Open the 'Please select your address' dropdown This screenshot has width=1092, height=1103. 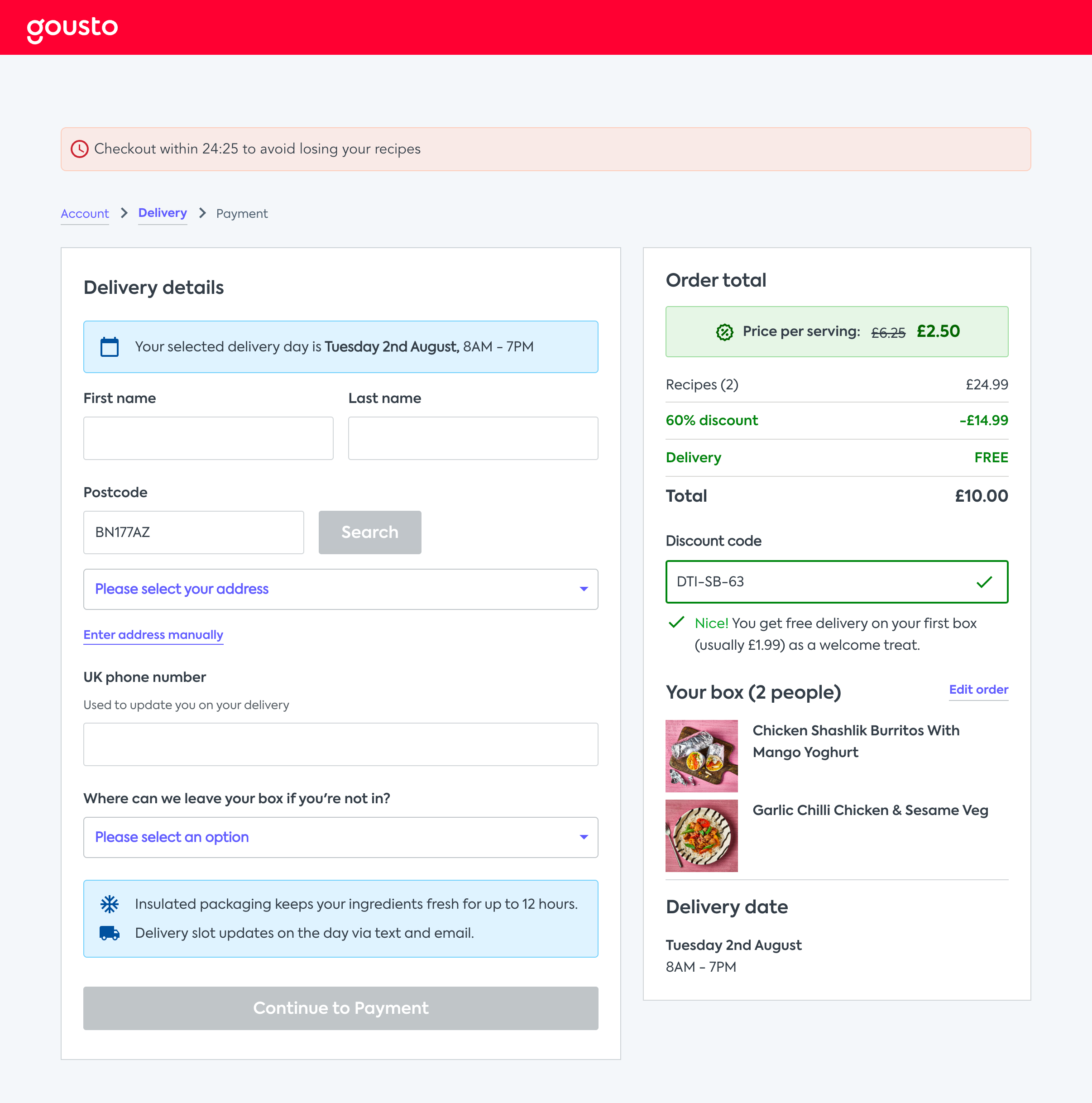click(340, 589)
